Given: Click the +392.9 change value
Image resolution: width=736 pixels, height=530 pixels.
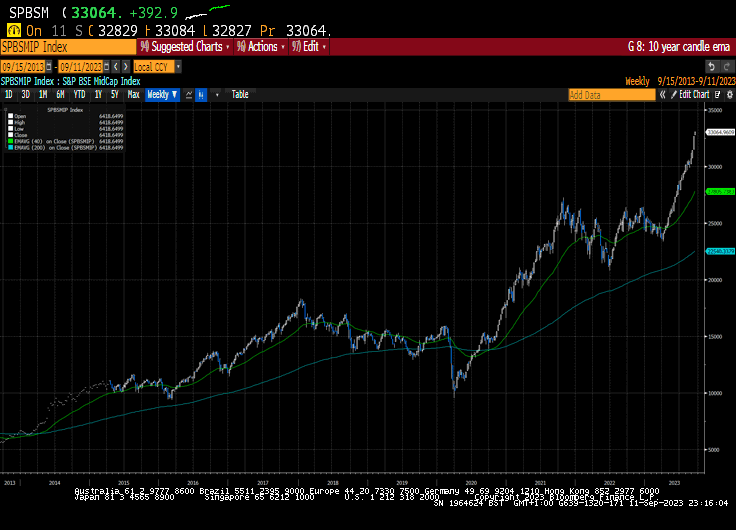Looking at the screenshot, I should pos(153,13).
